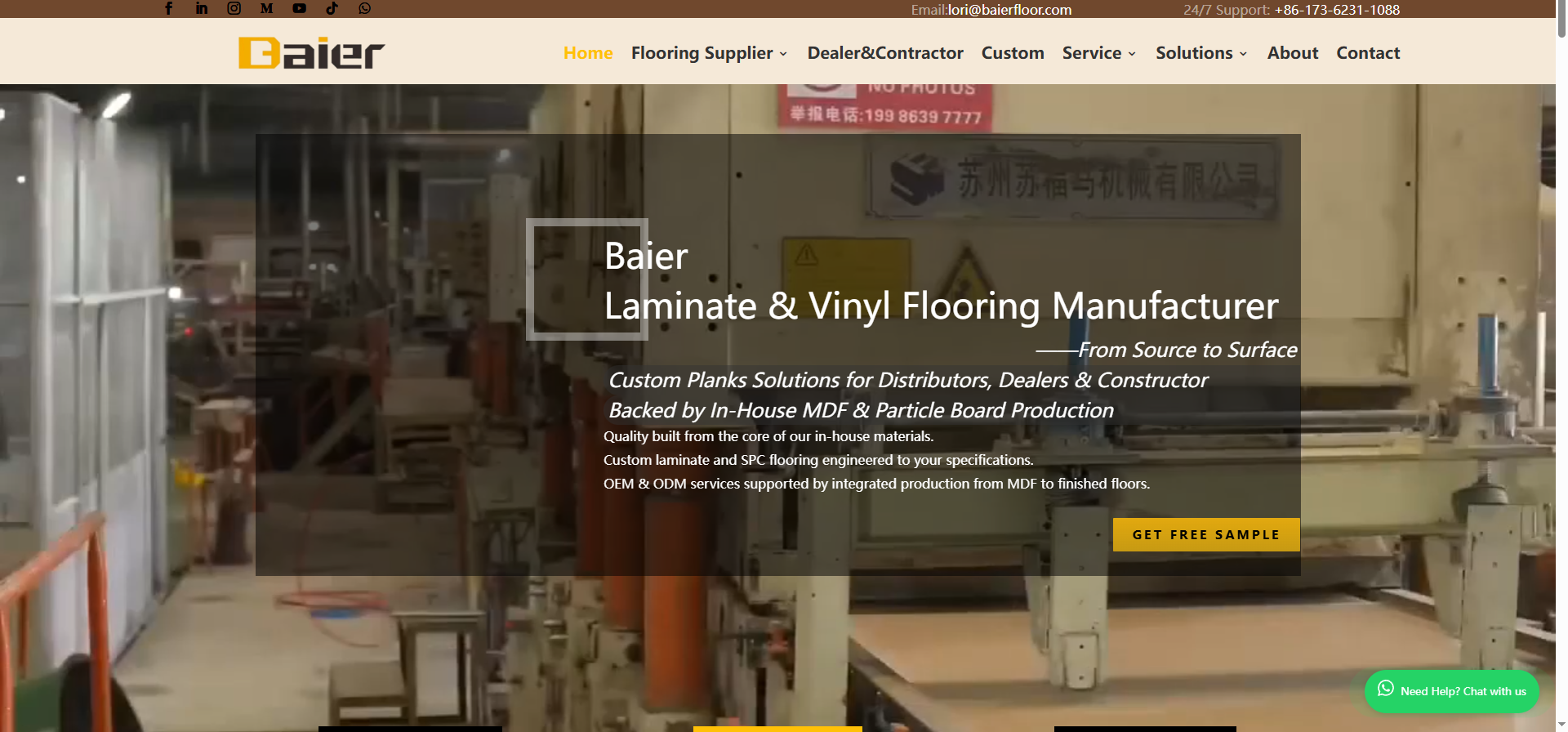Expand the Service dropdown menu
Screen dimensions: 1568x732
[x=1099, y=53]
